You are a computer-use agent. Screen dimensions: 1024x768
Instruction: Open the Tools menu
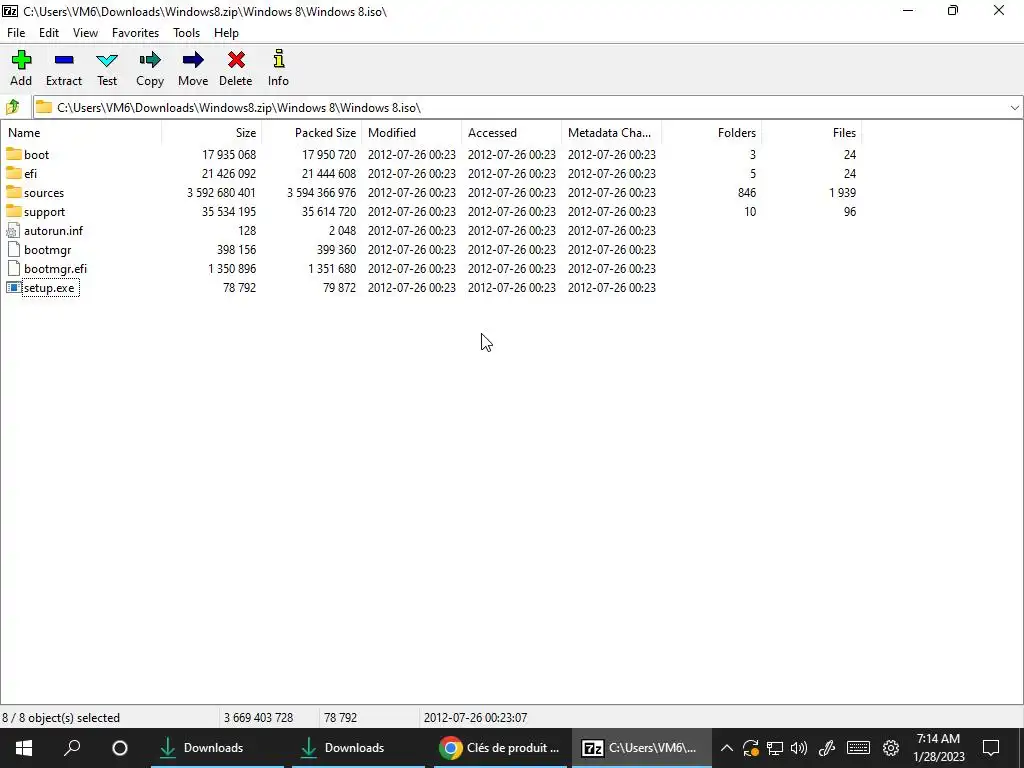pos(186,33)
